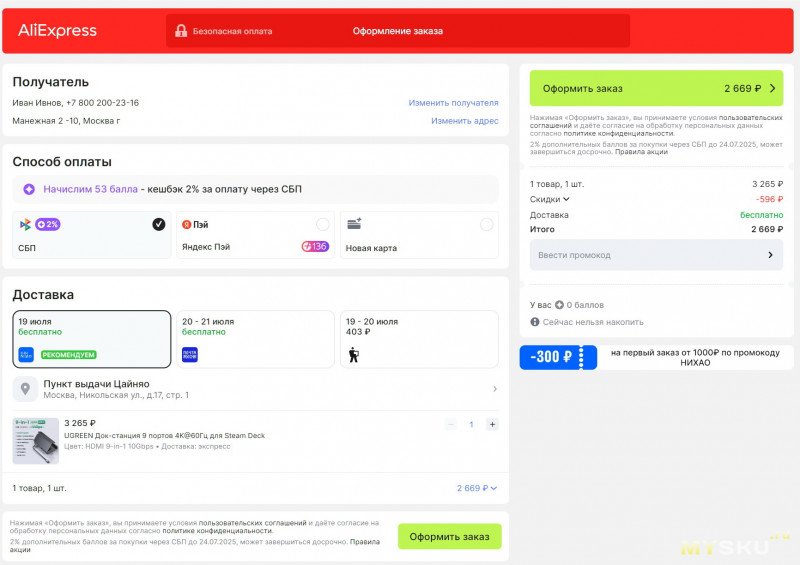Increase product quantity with plus button
The width and height of the screenshot is (800, 565).
click(x=492, y=424)
